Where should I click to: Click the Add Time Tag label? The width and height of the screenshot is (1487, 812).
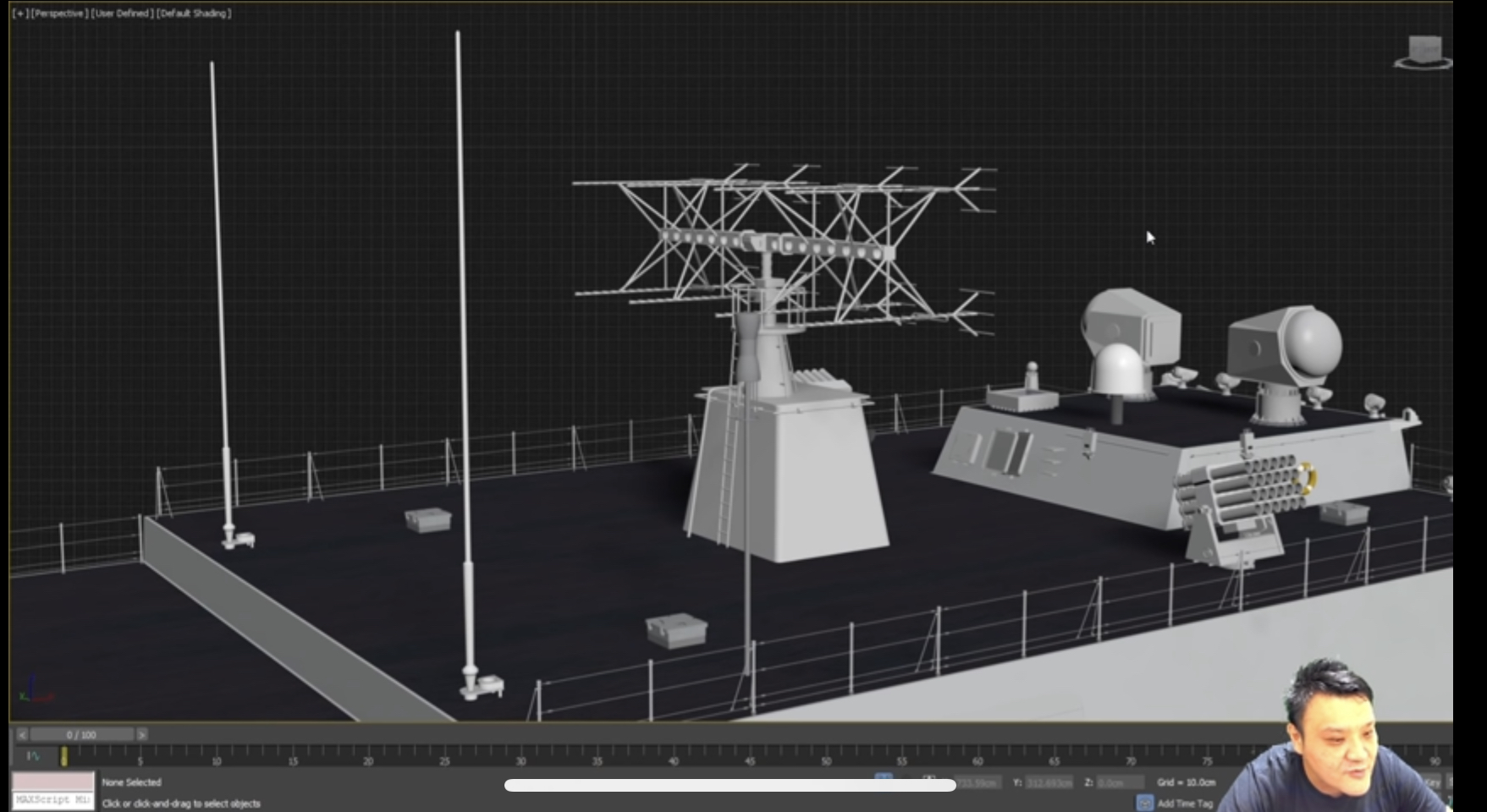1185,804
